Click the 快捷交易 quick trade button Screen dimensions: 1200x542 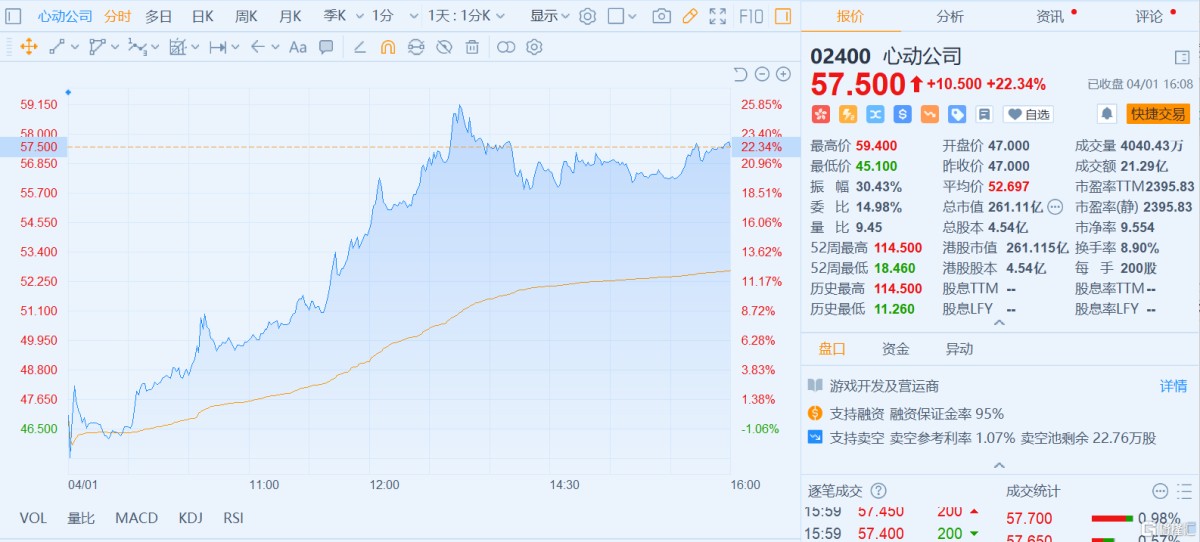tap(1157, 114)
